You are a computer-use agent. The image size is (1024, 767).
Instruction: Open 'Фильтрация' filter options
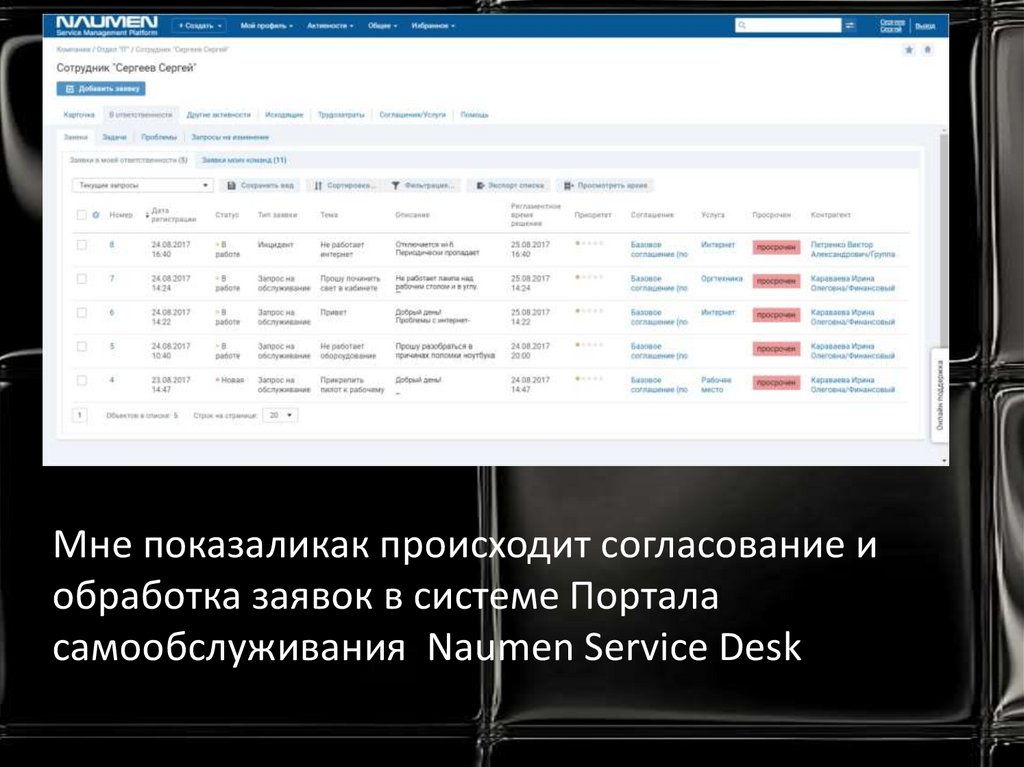tap(424, 185)
